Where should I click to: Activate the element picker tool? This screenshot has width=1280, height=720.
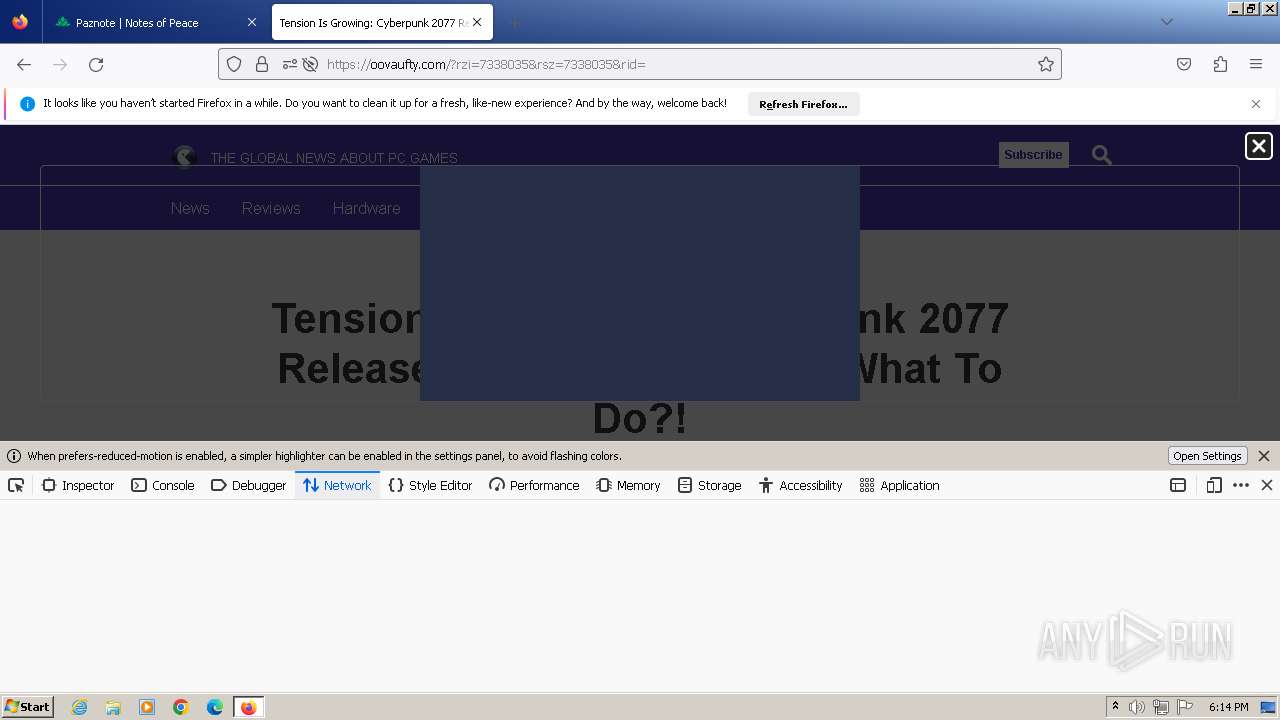click(x=16, y=485)
